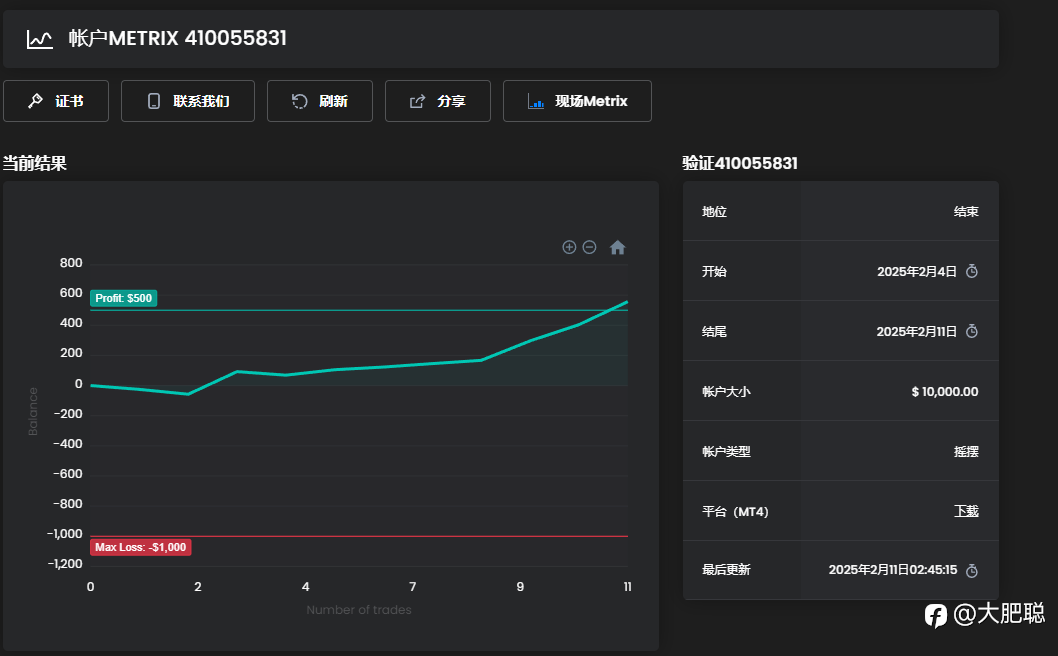
Task: Click the 下载 MT4 platform download link
Action: tap(966, 511)
